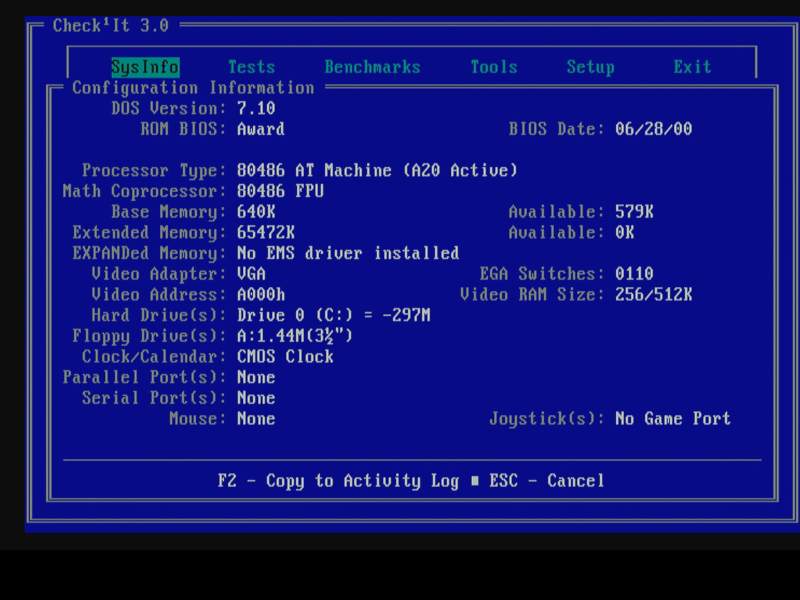The height and width of the screenshot is (600, 800).
Task: Select the extended memory value 65472K
Action: tap(266, 233)
